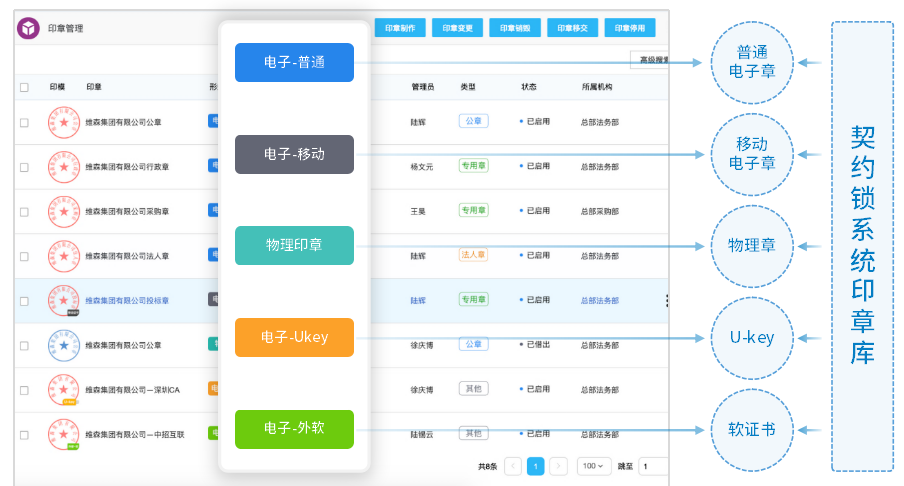Screen dimensions: 904x486
Task: Click the 所属机构 column header
Action: pos(597,86)
